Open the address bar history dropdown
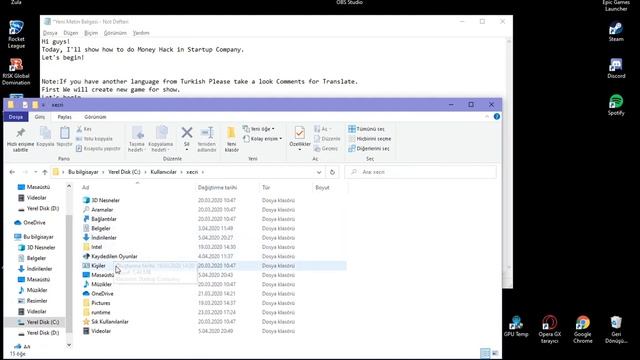Screen dimensions: 640x360 pos(319,172)
